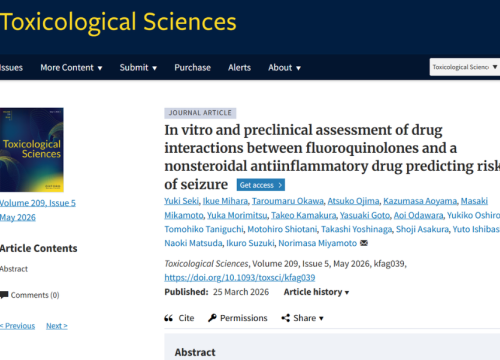Open author Ikue Mihara link
Screen dimensions: 500x360
point(225,201)
